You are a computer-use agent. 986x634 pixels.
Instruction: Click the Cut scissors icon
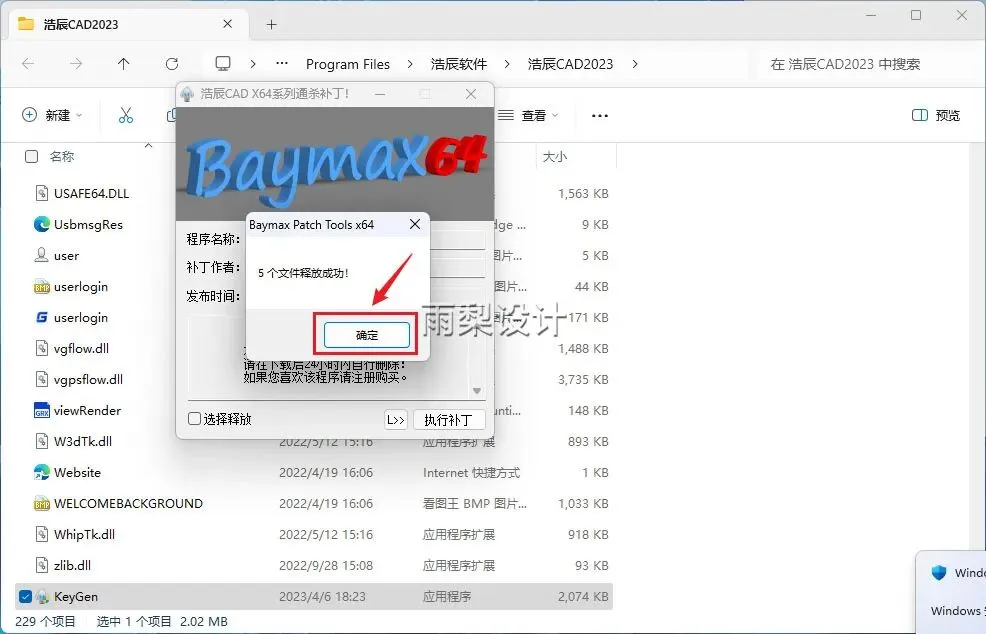pos(126,115)
